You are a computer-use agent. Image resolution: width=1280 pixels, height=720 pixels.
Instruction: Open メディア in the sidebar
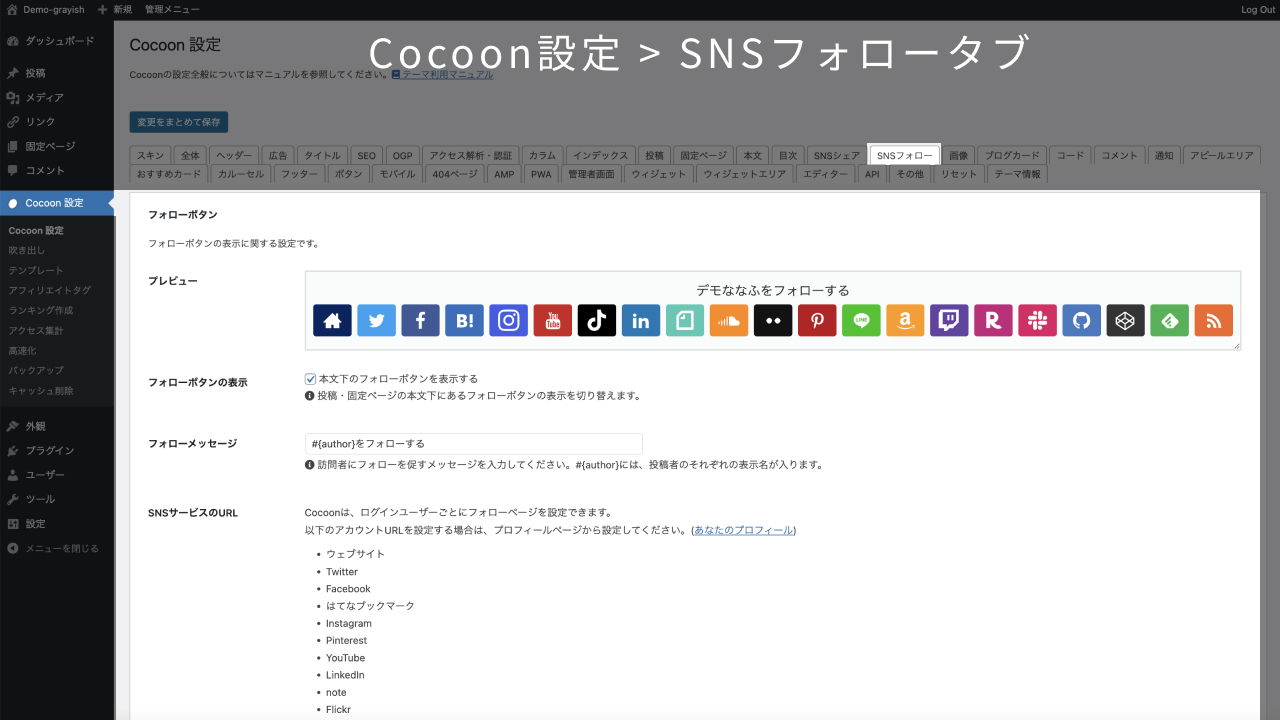[x=57, y=97]
